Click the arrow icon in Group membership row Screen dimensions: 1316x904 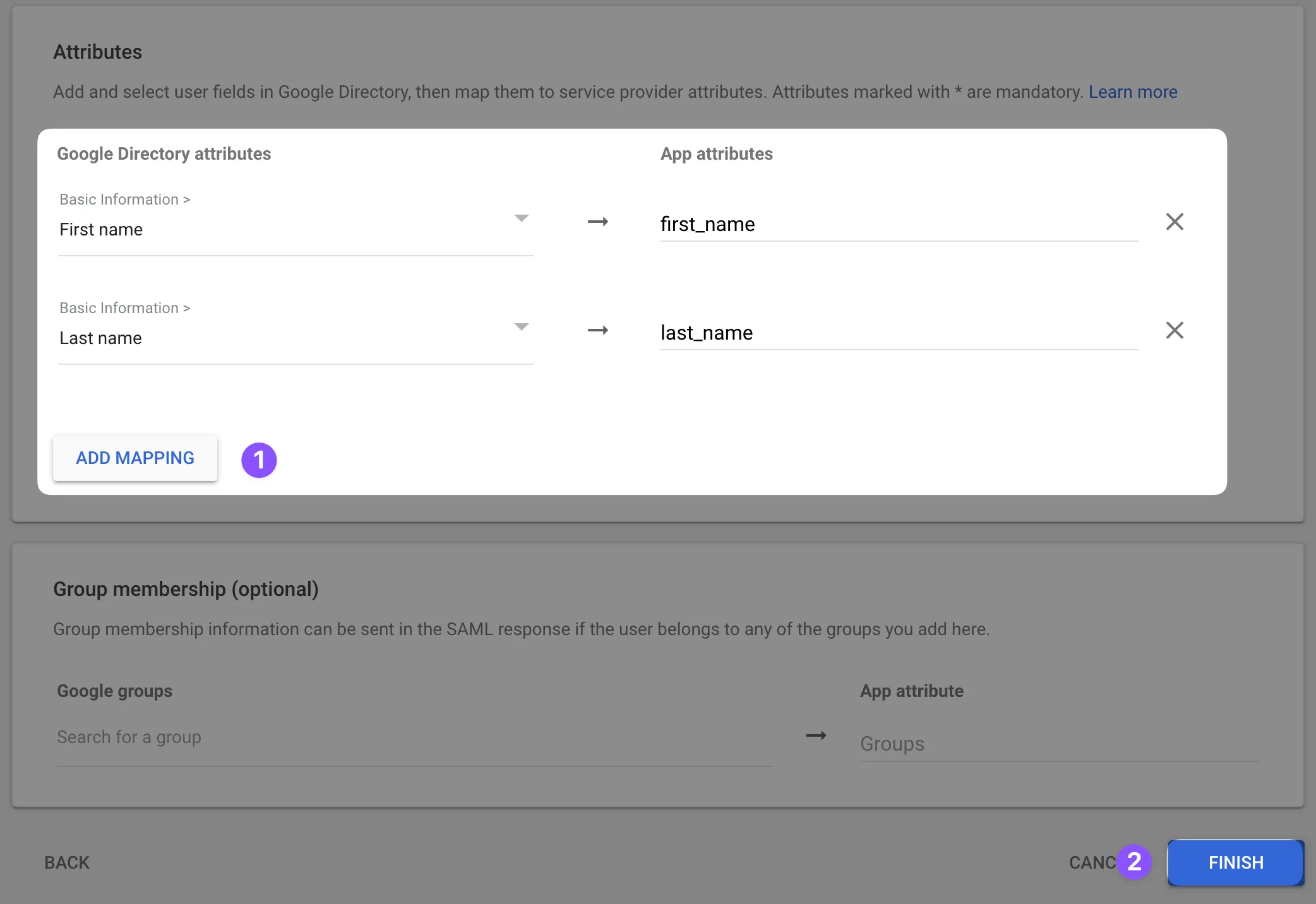pyautogui.click(x=816, y=735)
